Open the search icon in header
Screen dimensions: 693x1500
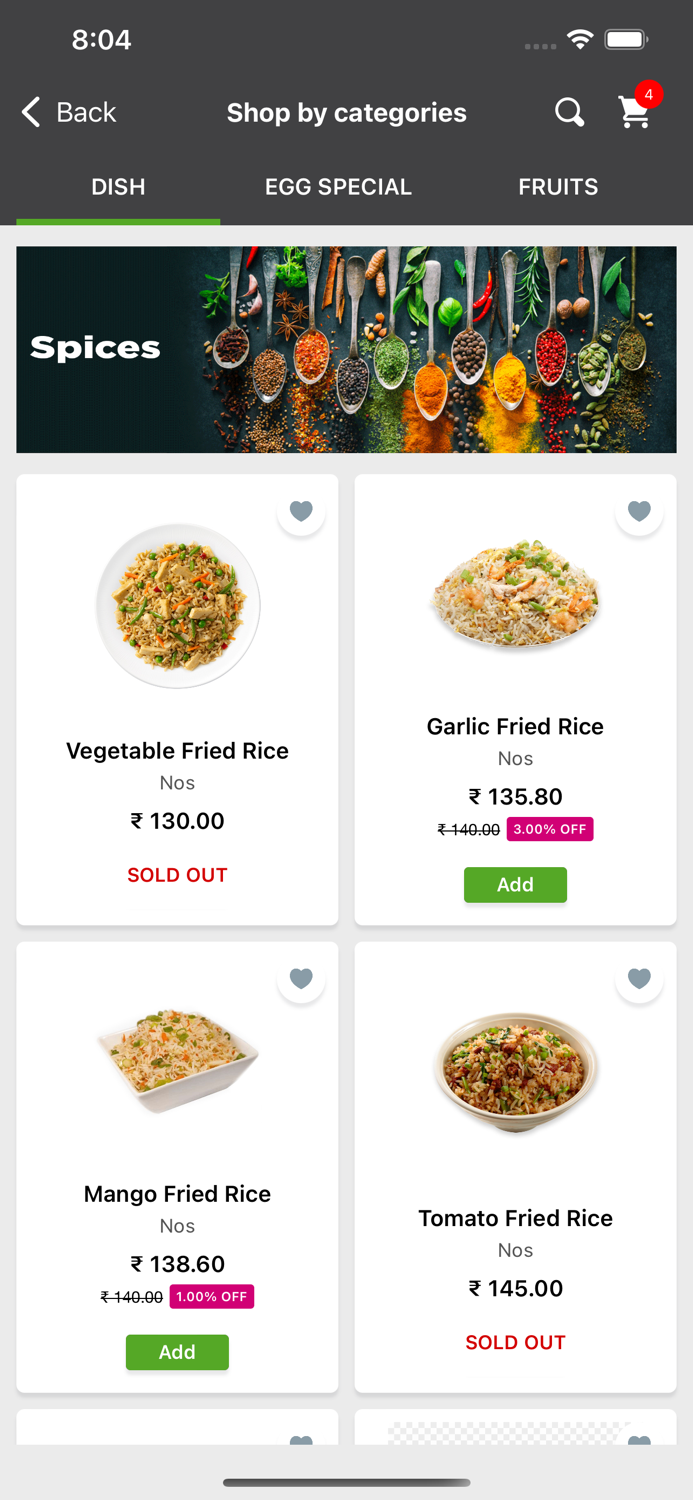point(569,112)
